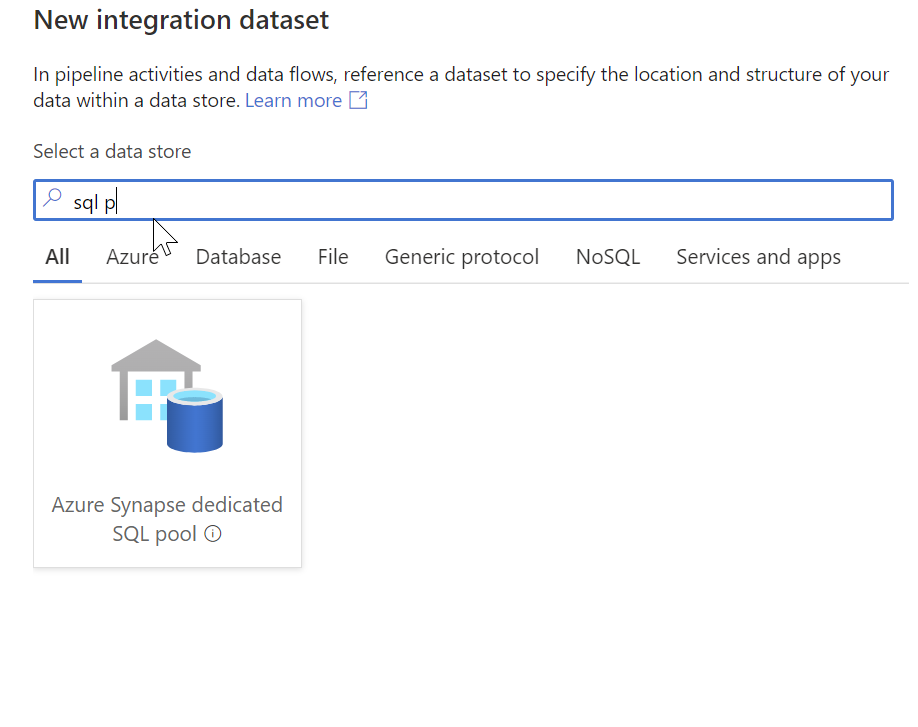Click the magnifier search icon
Viewport: 918px width, 727px height.
[x=53, y=198]
